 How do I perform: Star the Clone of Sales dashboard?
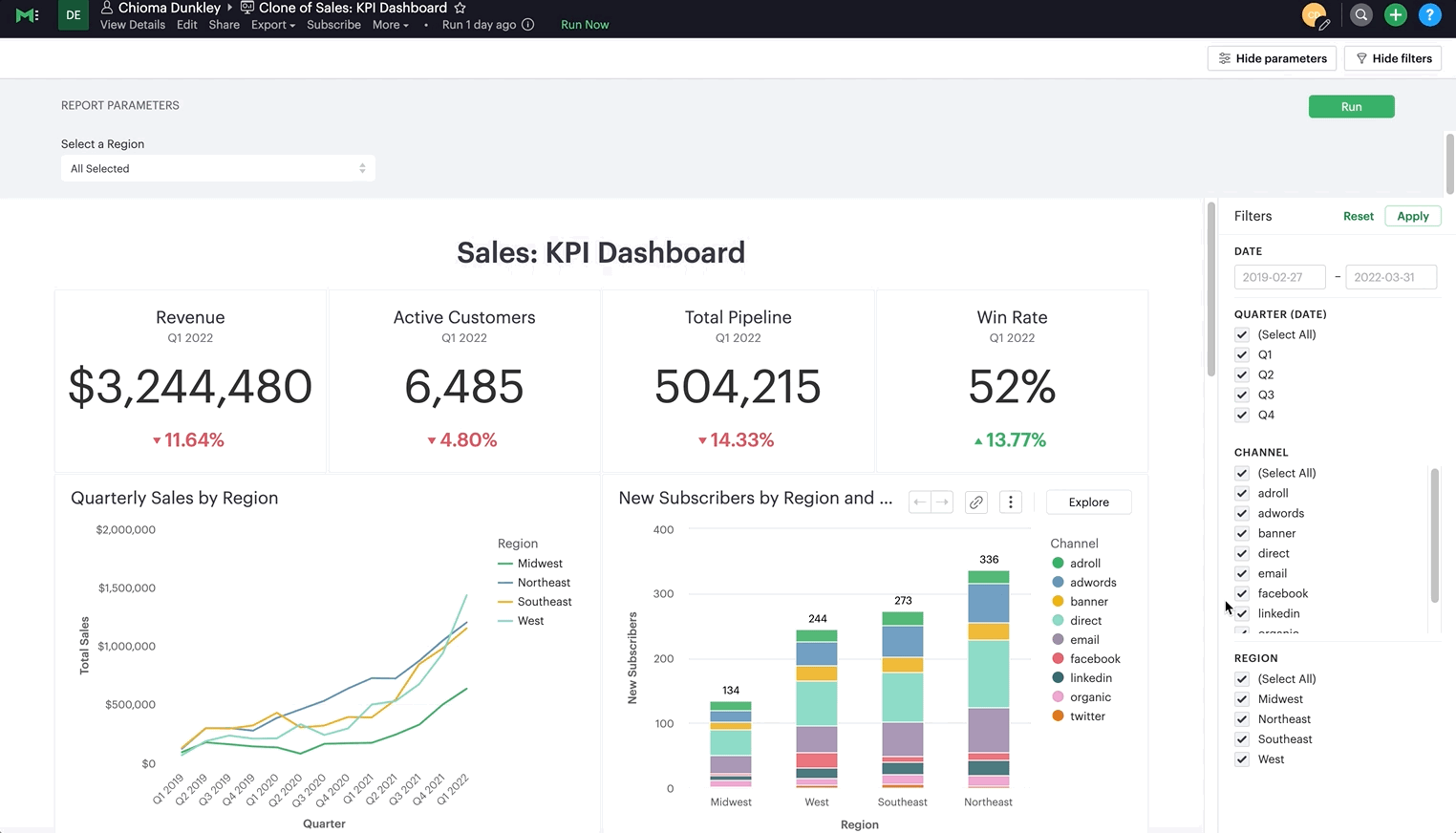pos(460,8)
